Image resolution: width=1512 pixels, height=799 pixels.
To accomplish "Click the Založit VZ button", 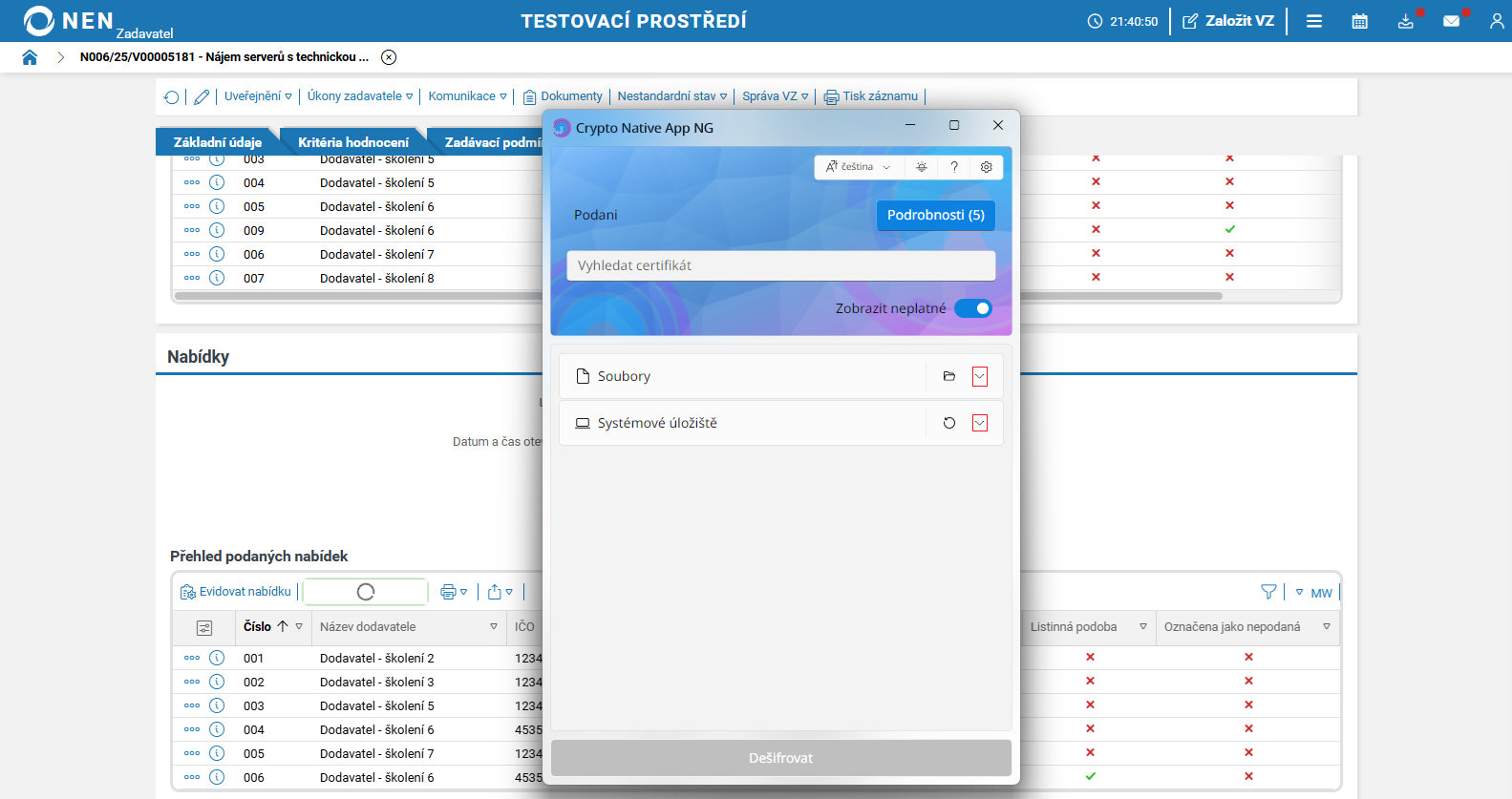I will pyautogui.click(x=1228, y=21).
